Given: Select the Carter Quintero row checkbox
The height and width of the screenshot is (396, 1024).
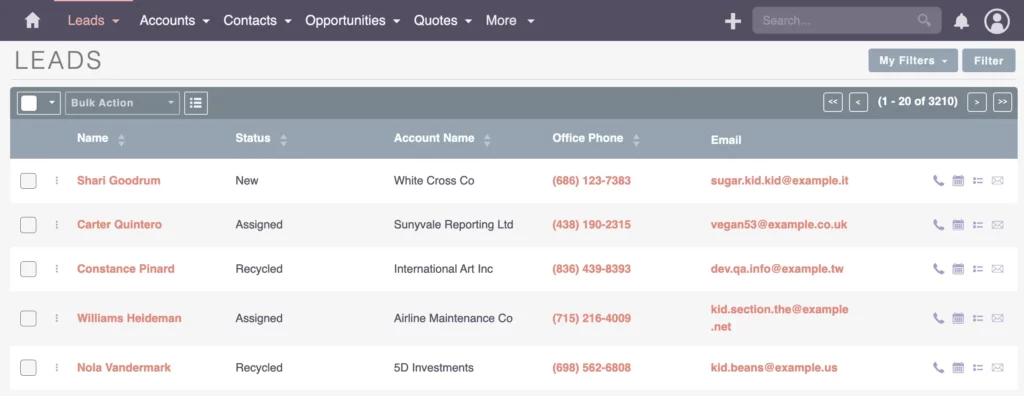Looking at the screenshot, I should pyautogui.click(x=28, y=225).
